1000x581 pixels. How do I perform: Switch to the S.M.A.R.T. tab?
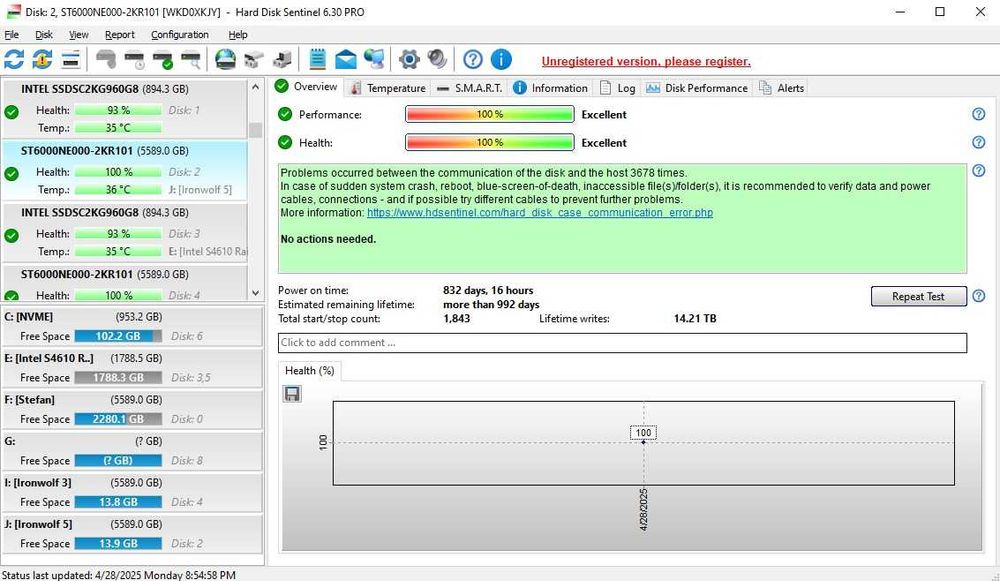point(469,88)
